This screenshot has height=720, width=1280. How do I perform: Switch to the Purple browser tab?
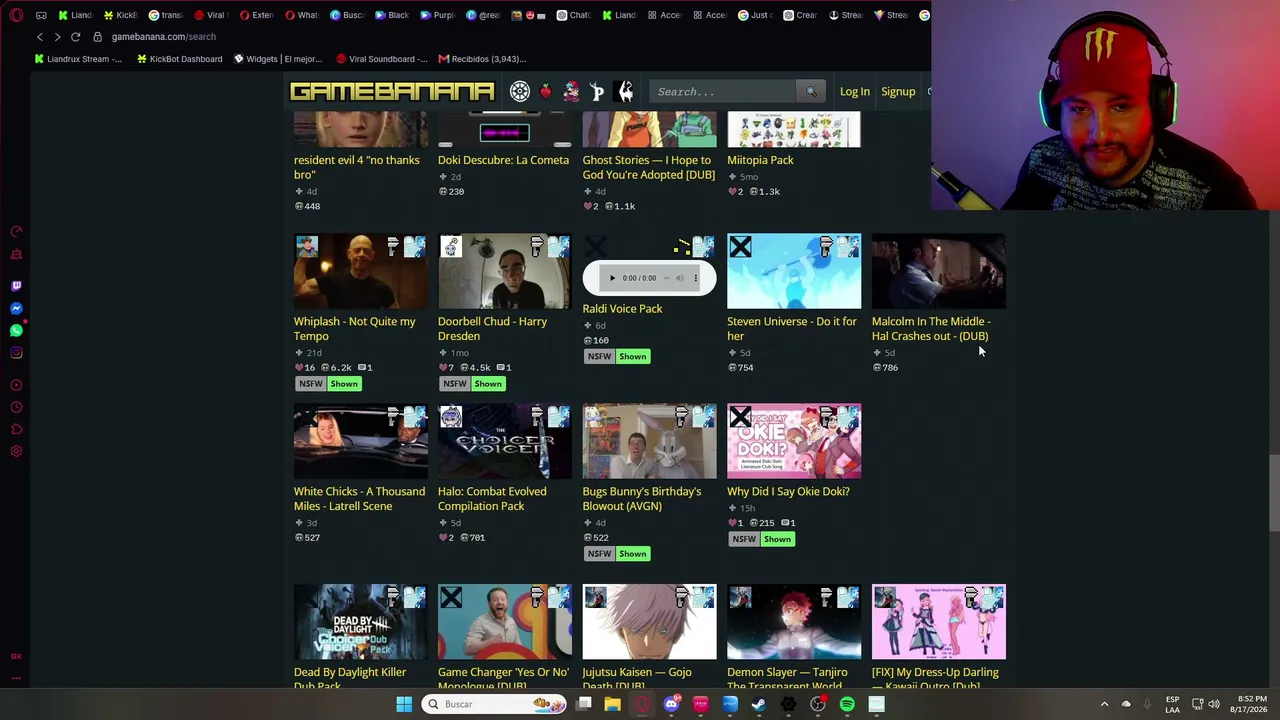click(x=438, y=15)
